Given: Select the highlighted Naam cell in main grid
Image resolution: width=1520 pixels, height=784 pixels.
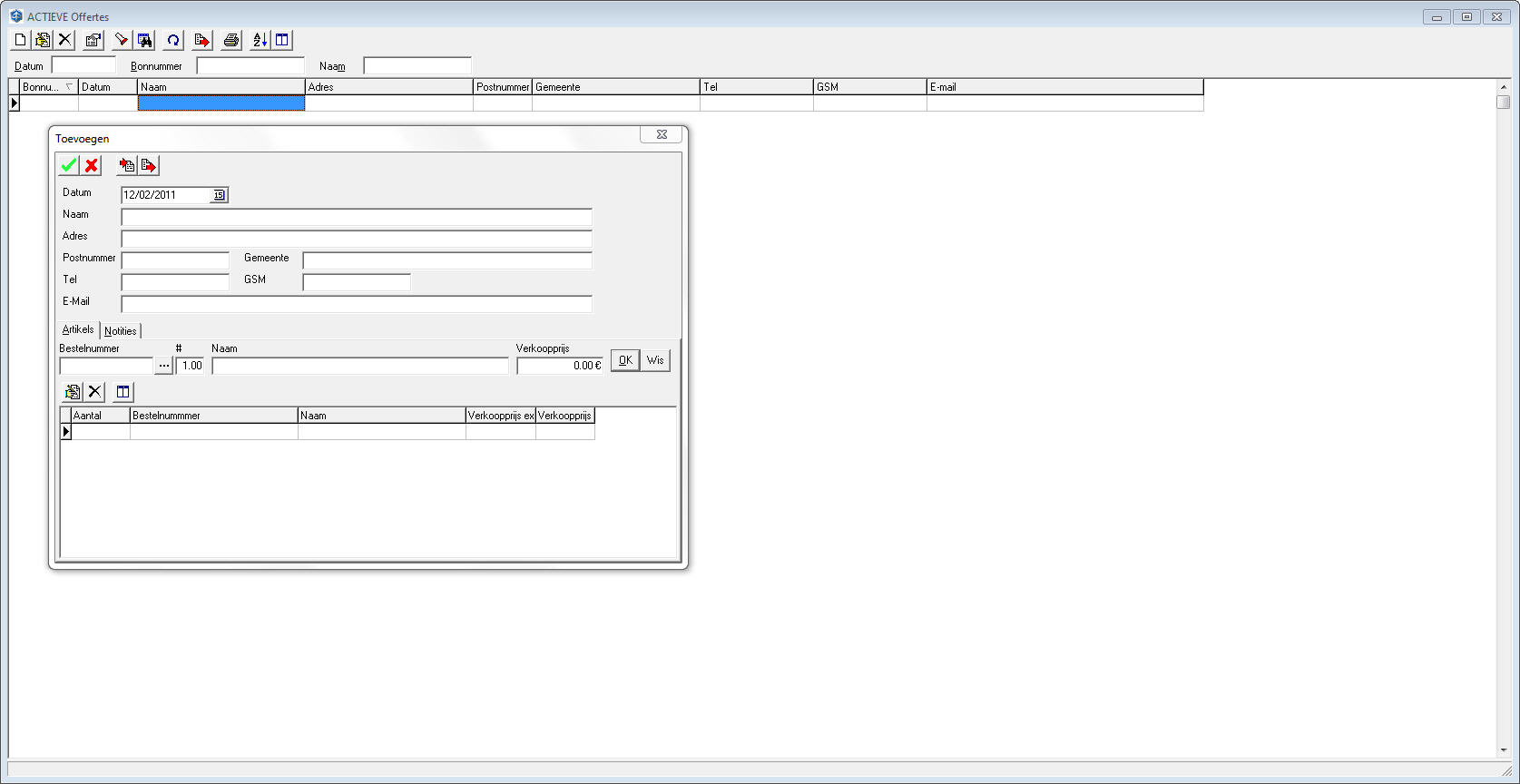Looking at the screenshot, I should coord(221,103).
